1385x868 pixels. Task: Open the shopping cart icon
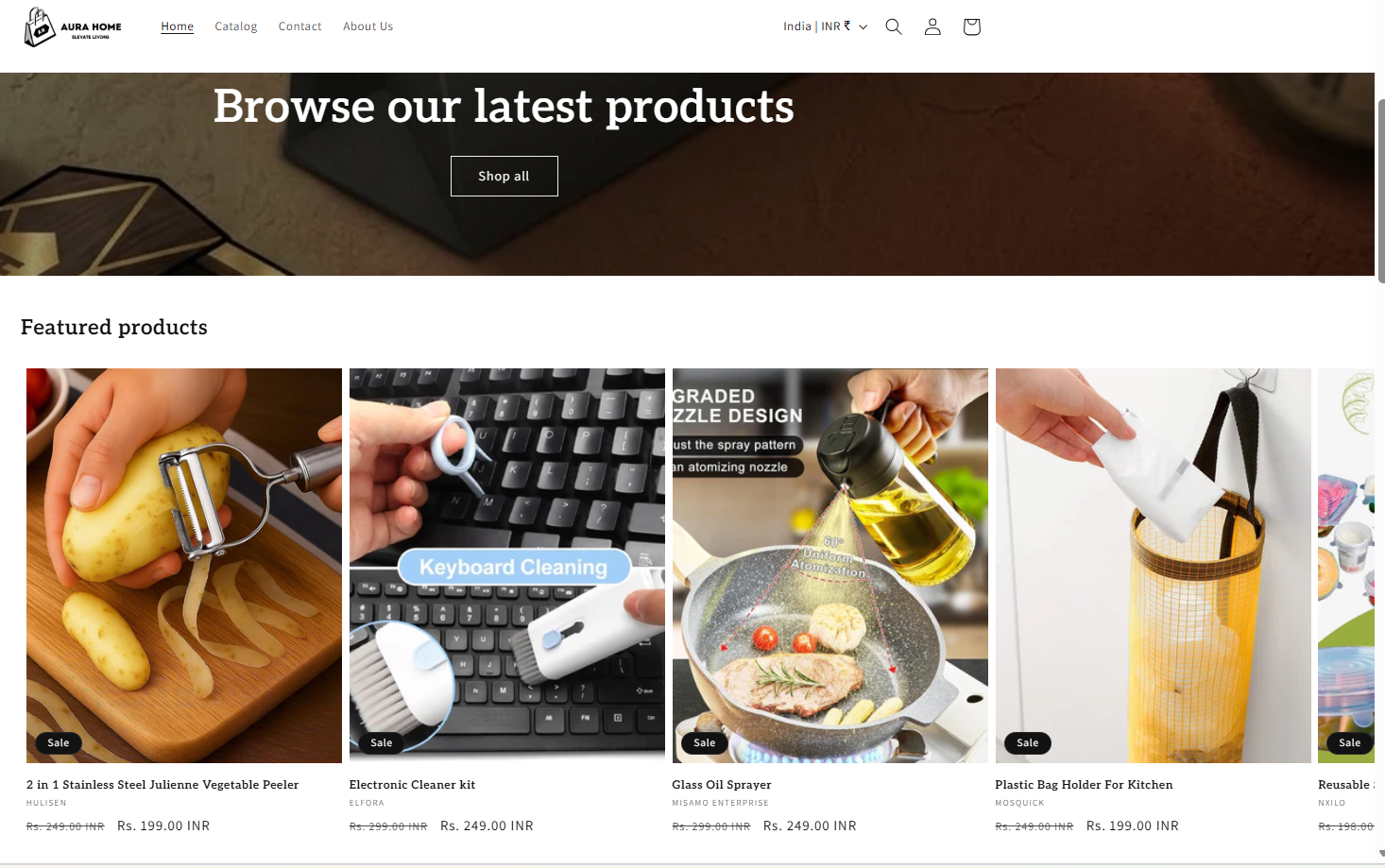(971, 26)
